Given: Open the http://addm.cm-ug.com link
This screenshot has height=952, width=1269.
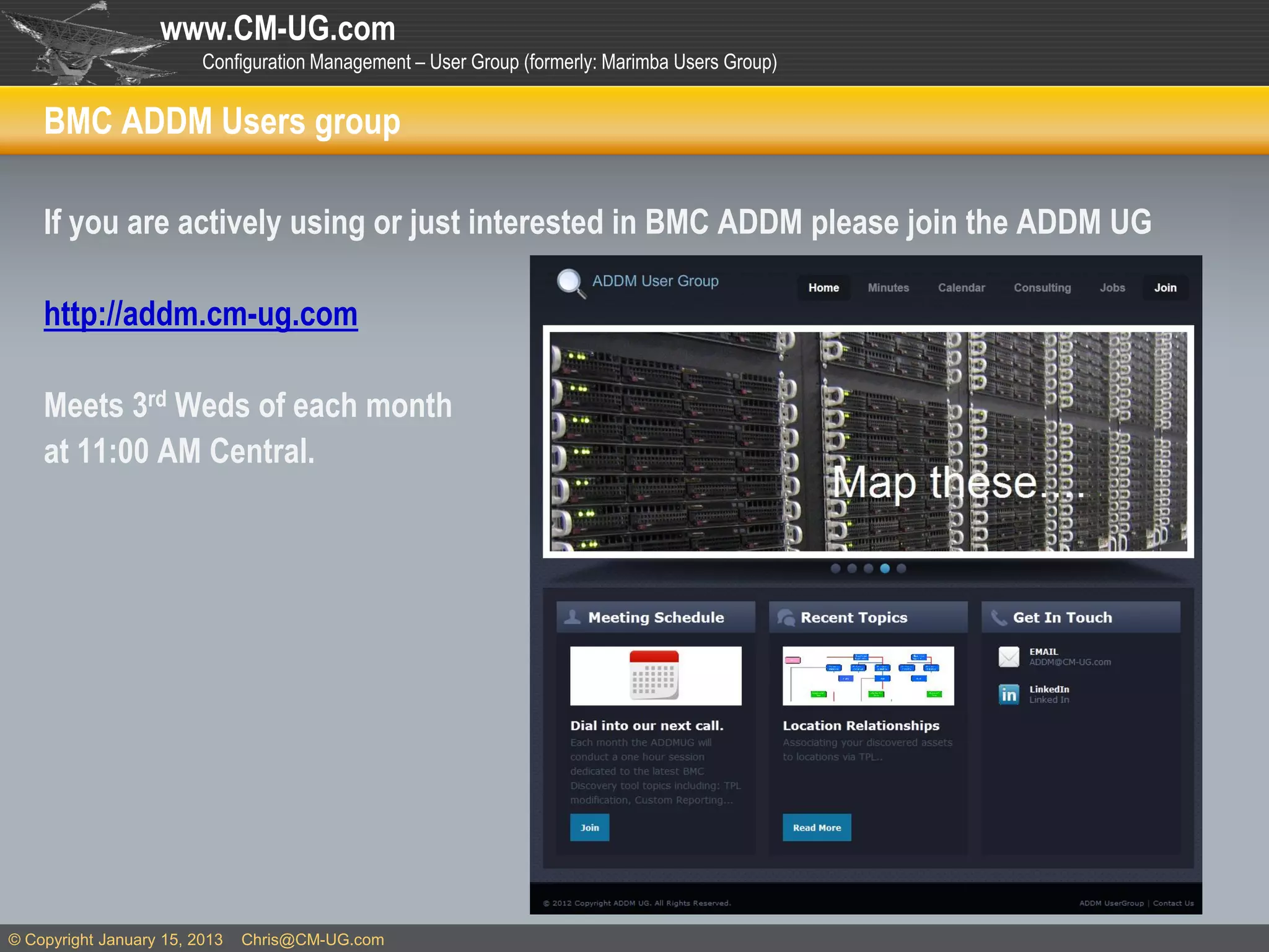Looking at the screenshot, I should point(201,315).
